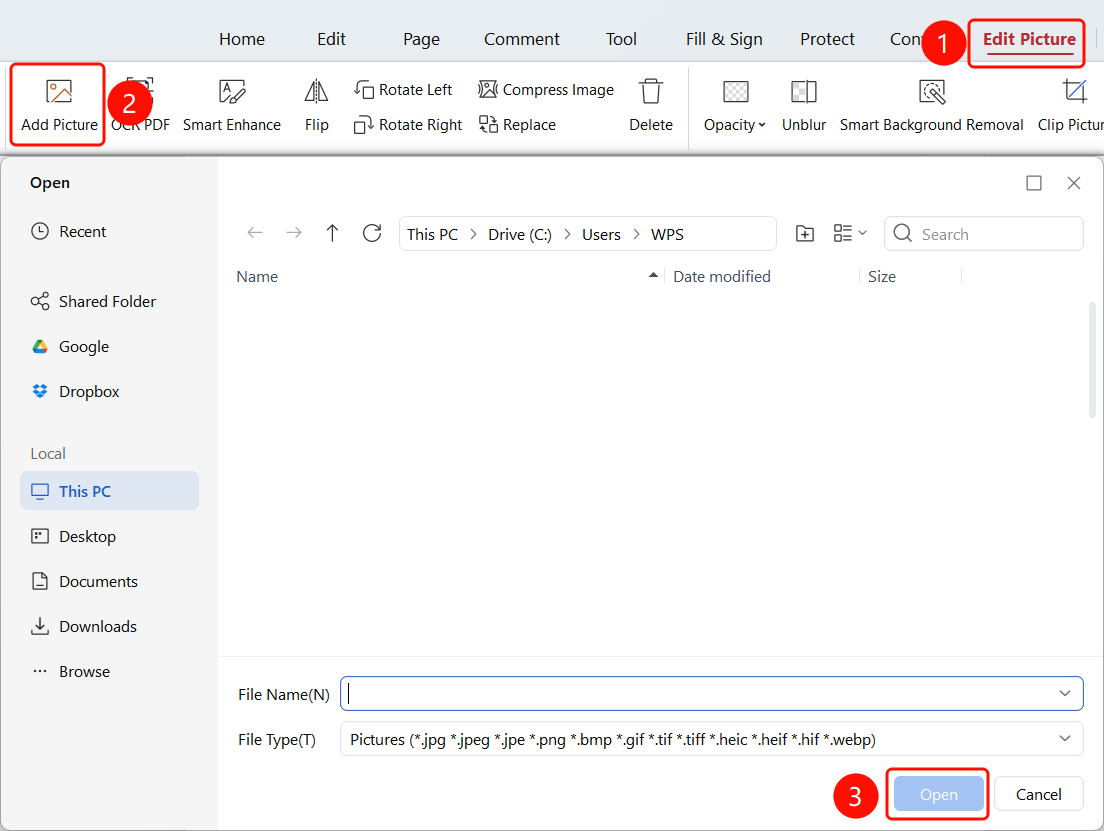Select Shared Folder in the sidebar
Image resolution: width=1104 pixels, height=831 pixels.
(x=93, y=301)
